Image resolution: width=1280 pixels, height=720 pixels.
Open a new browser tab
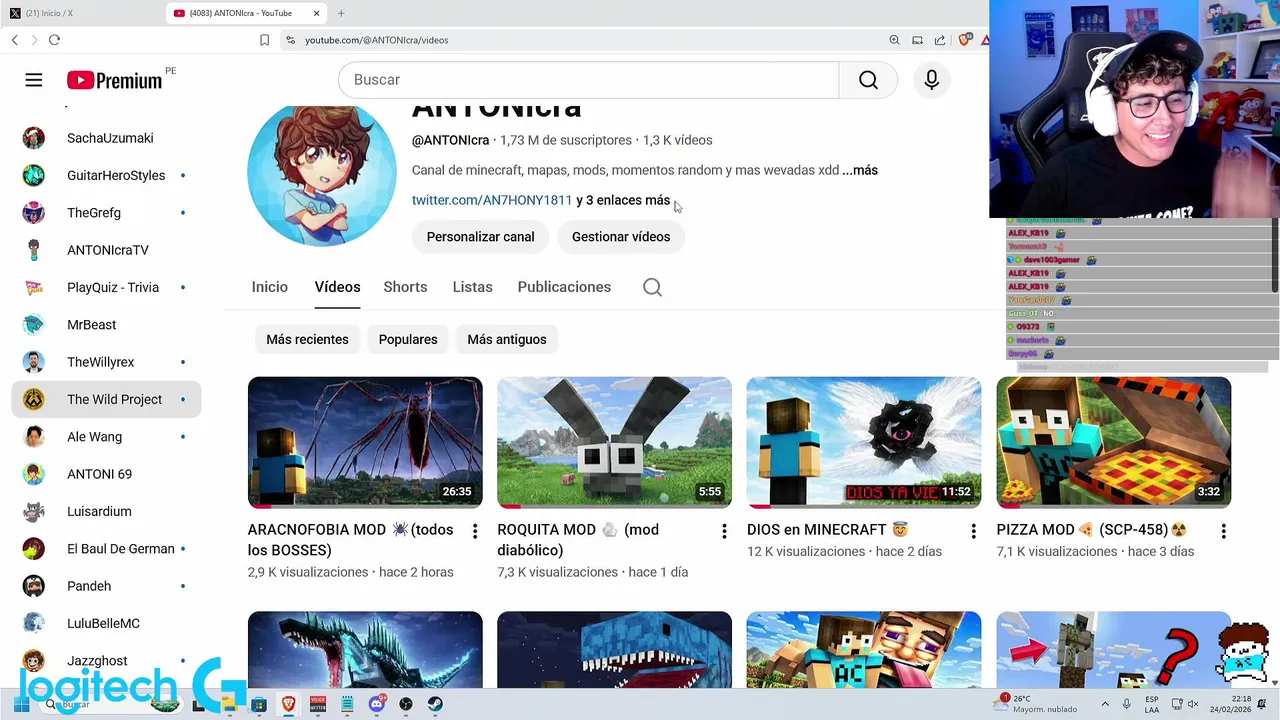pyautogui.click(x=341, y=13)
